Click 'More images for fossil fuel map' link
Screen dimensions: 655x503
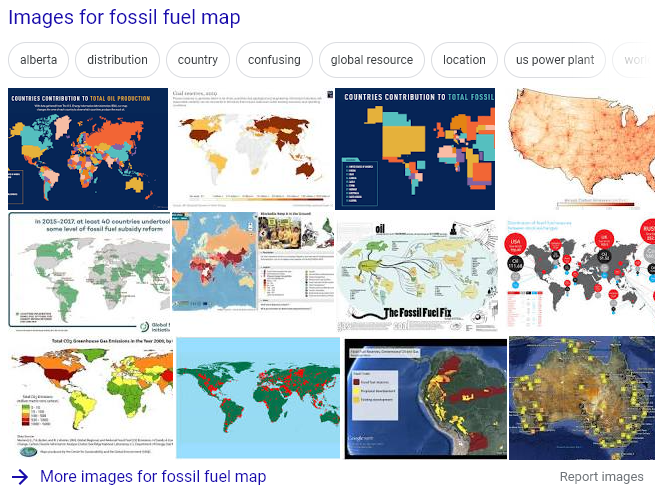click(x=153, y=477)
